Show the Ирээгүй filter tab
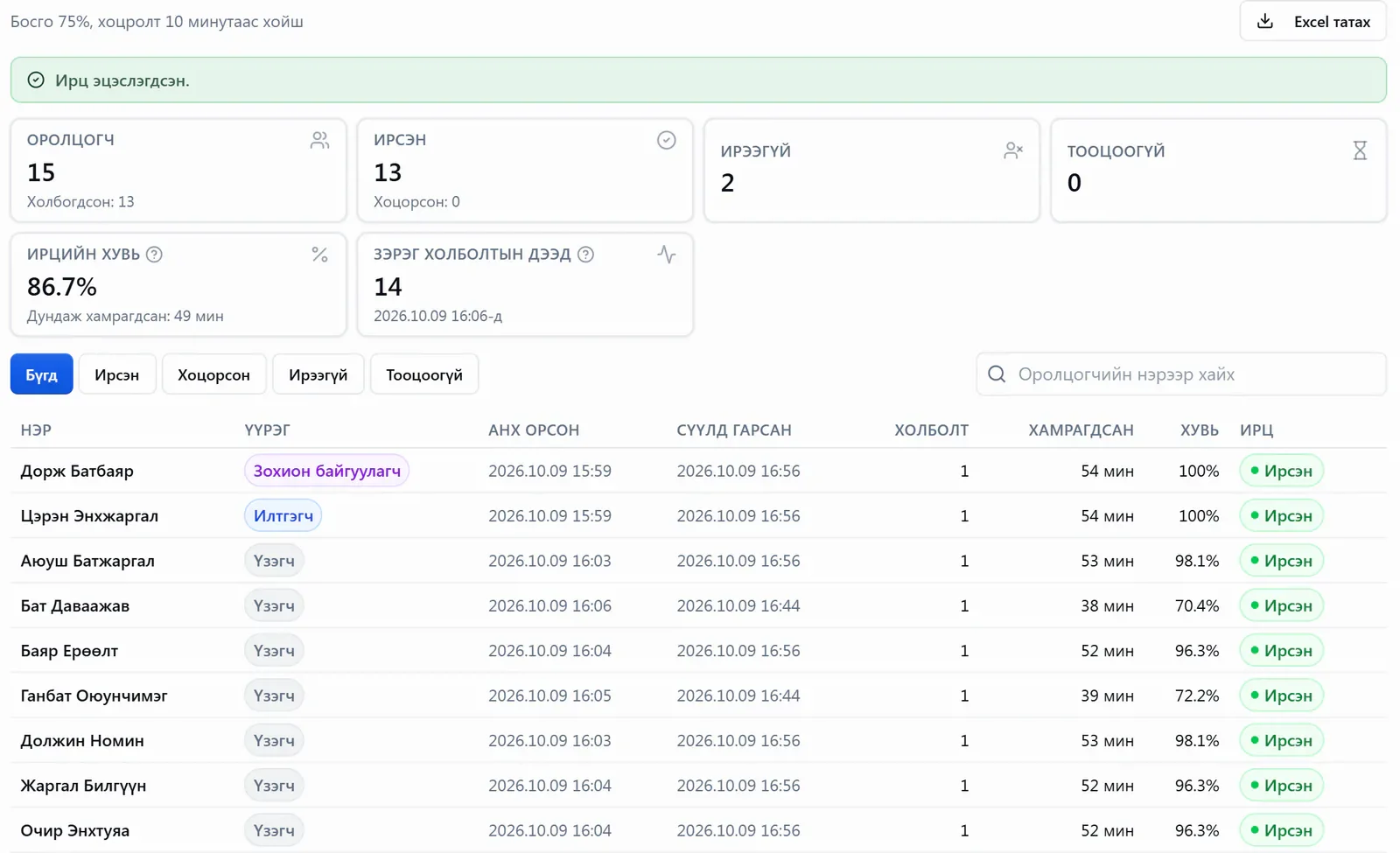This screenshot has width=1400, height=853. [318, 374]
